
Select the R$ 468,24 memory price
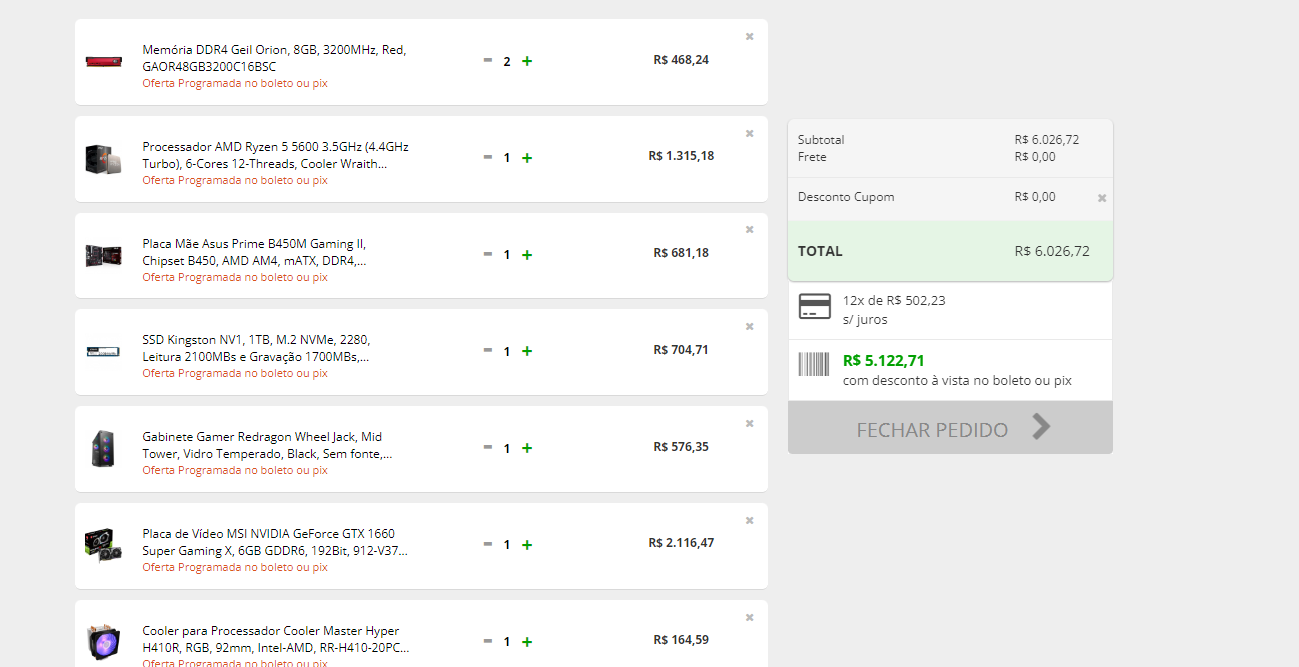tap(681, 60)
